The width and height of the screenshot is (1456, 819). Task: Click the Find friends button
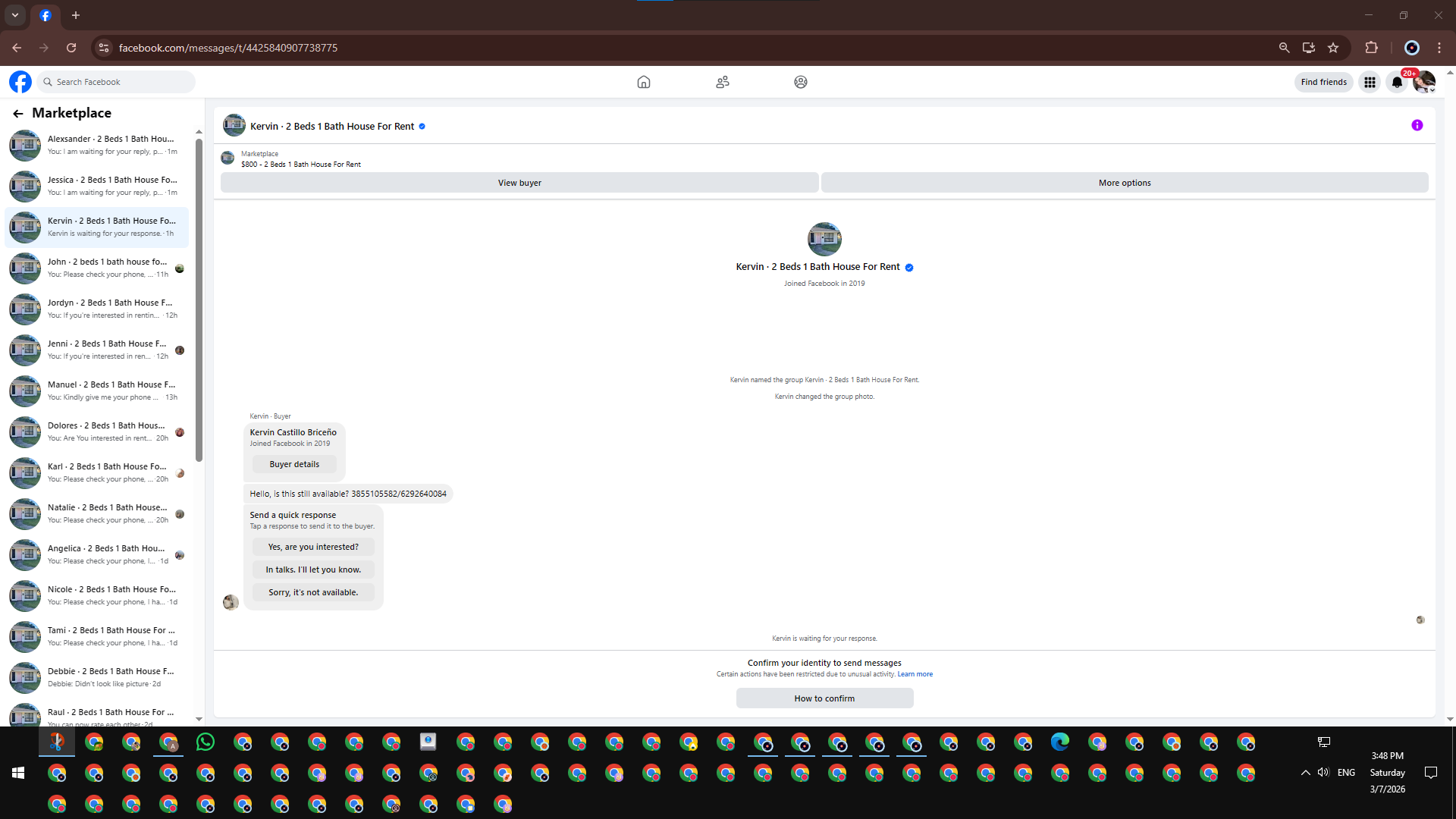(1324, 82)
